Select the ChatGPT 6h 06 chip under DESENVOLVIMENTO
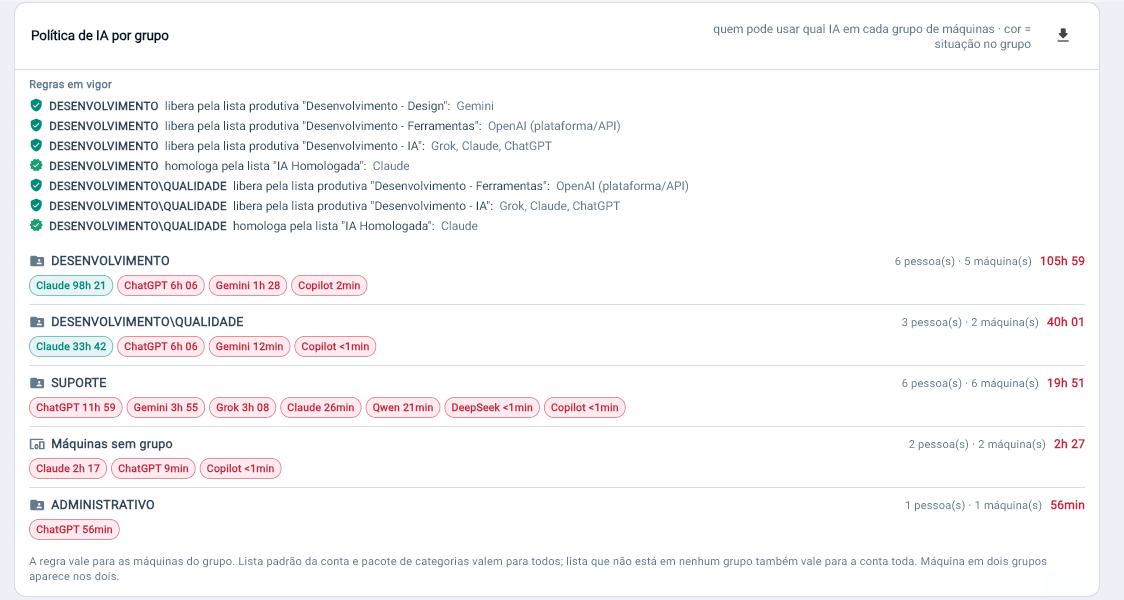1124x600 pixels. click(x=161, y=285)
